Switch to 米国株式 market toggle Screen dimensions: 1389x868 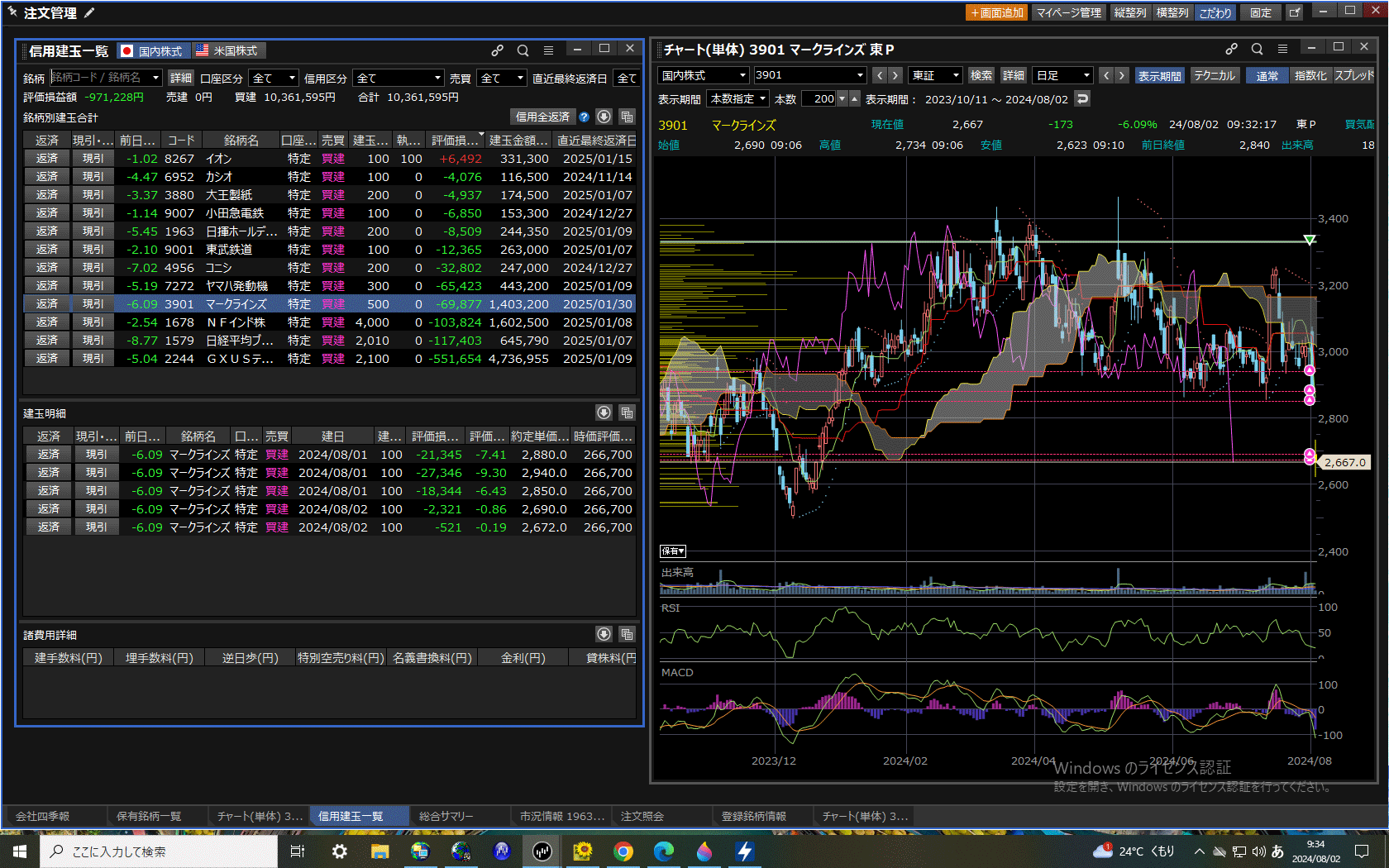coord(228,50)
